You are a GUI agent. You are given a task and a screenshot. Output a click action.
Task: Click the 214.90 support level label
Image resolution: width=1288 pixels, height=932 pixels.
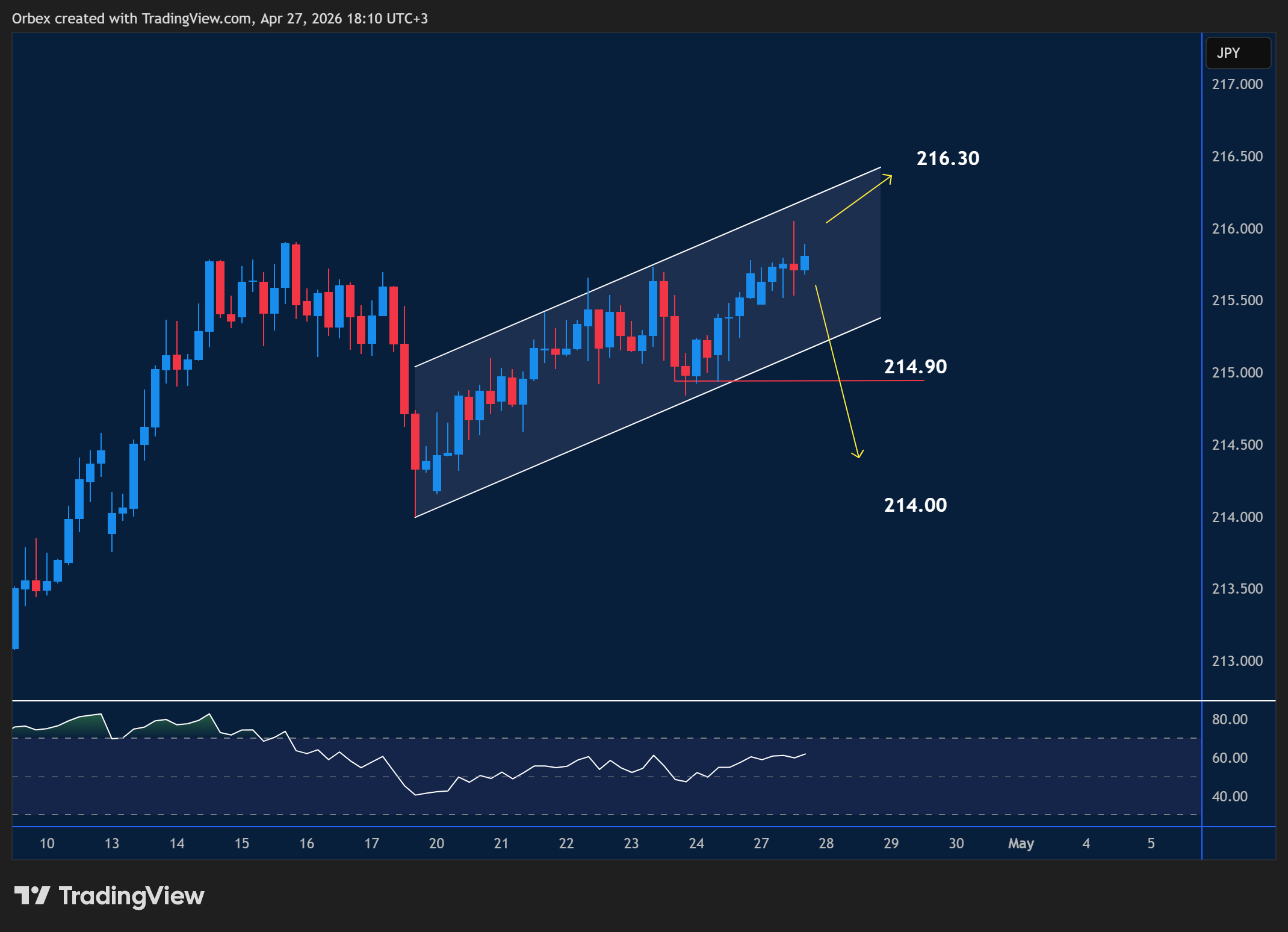coord(915,366)
